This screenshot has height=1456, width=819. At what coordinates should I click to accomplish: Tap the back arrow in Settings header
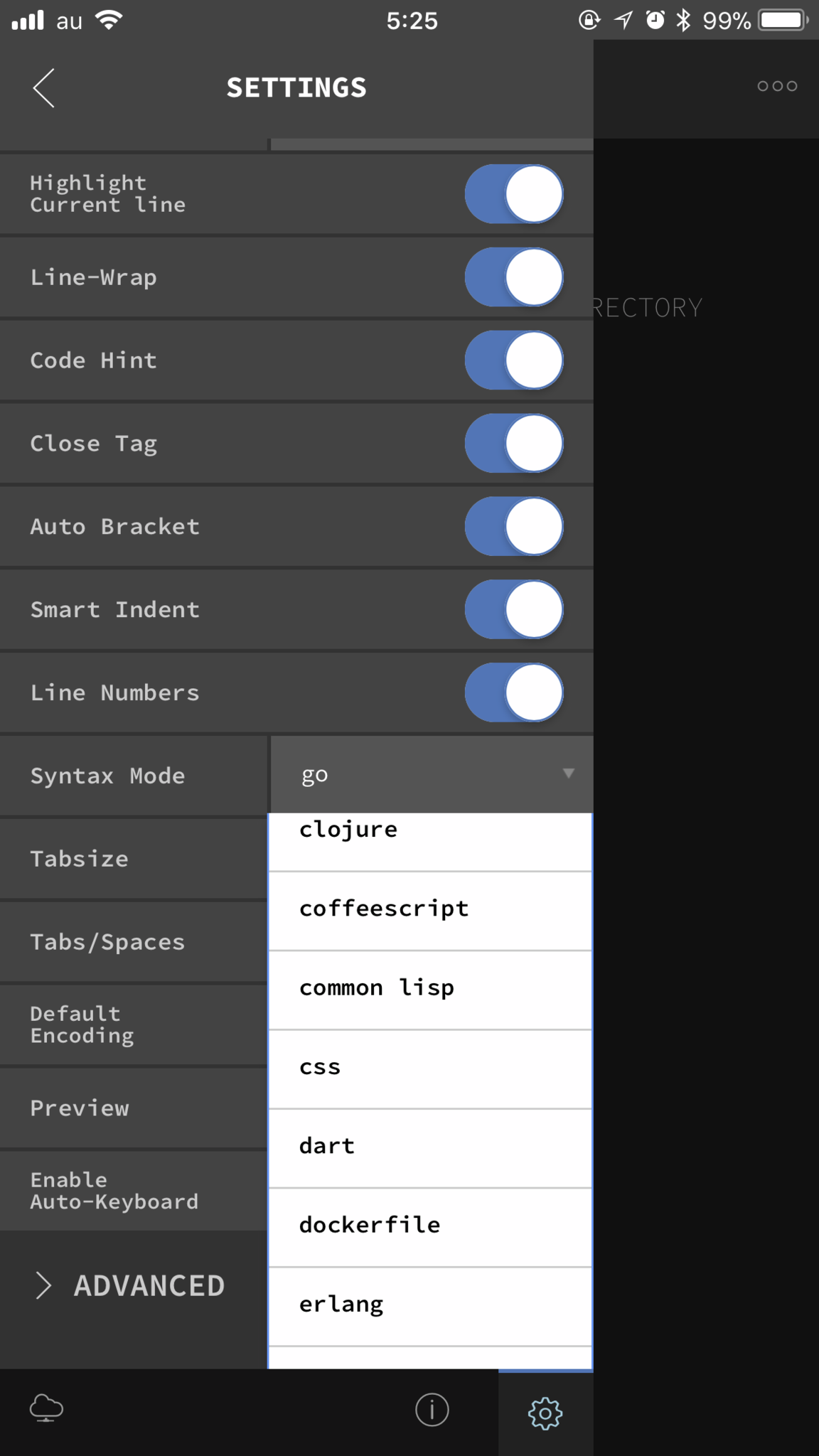click(44, 88)
